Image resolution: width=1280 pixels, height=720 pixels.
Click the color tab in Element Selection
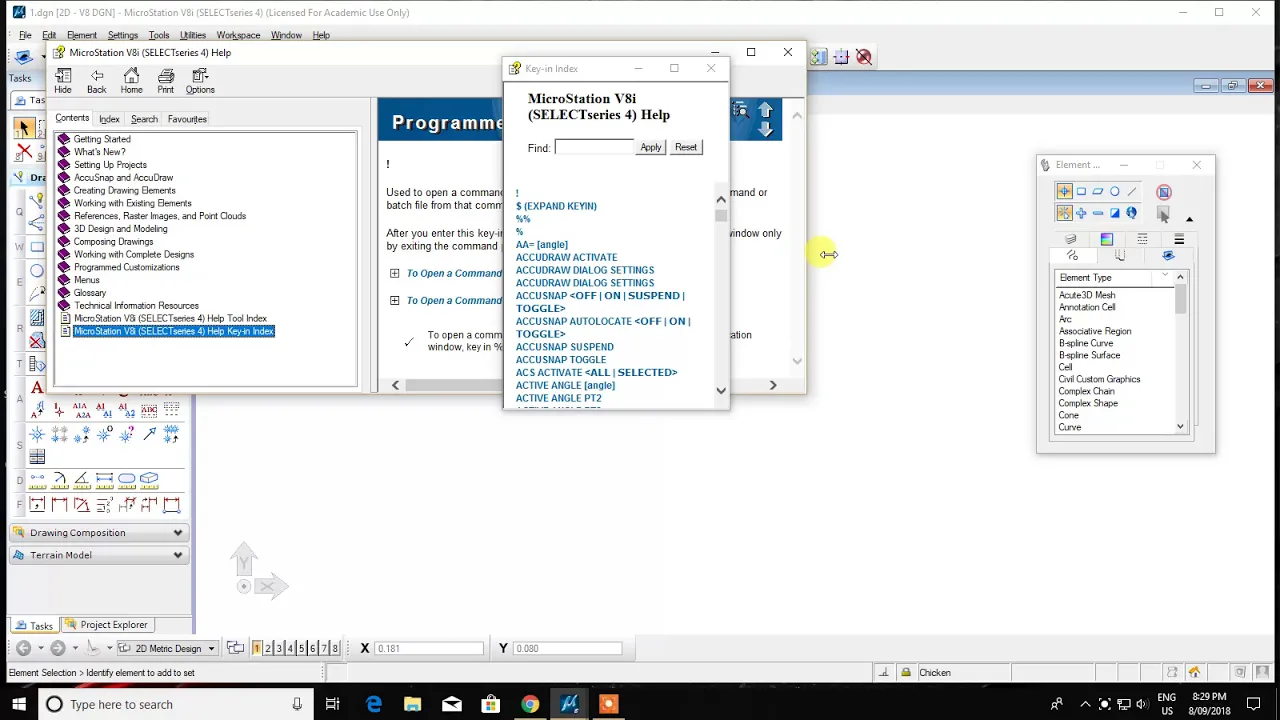[1107, 240]
